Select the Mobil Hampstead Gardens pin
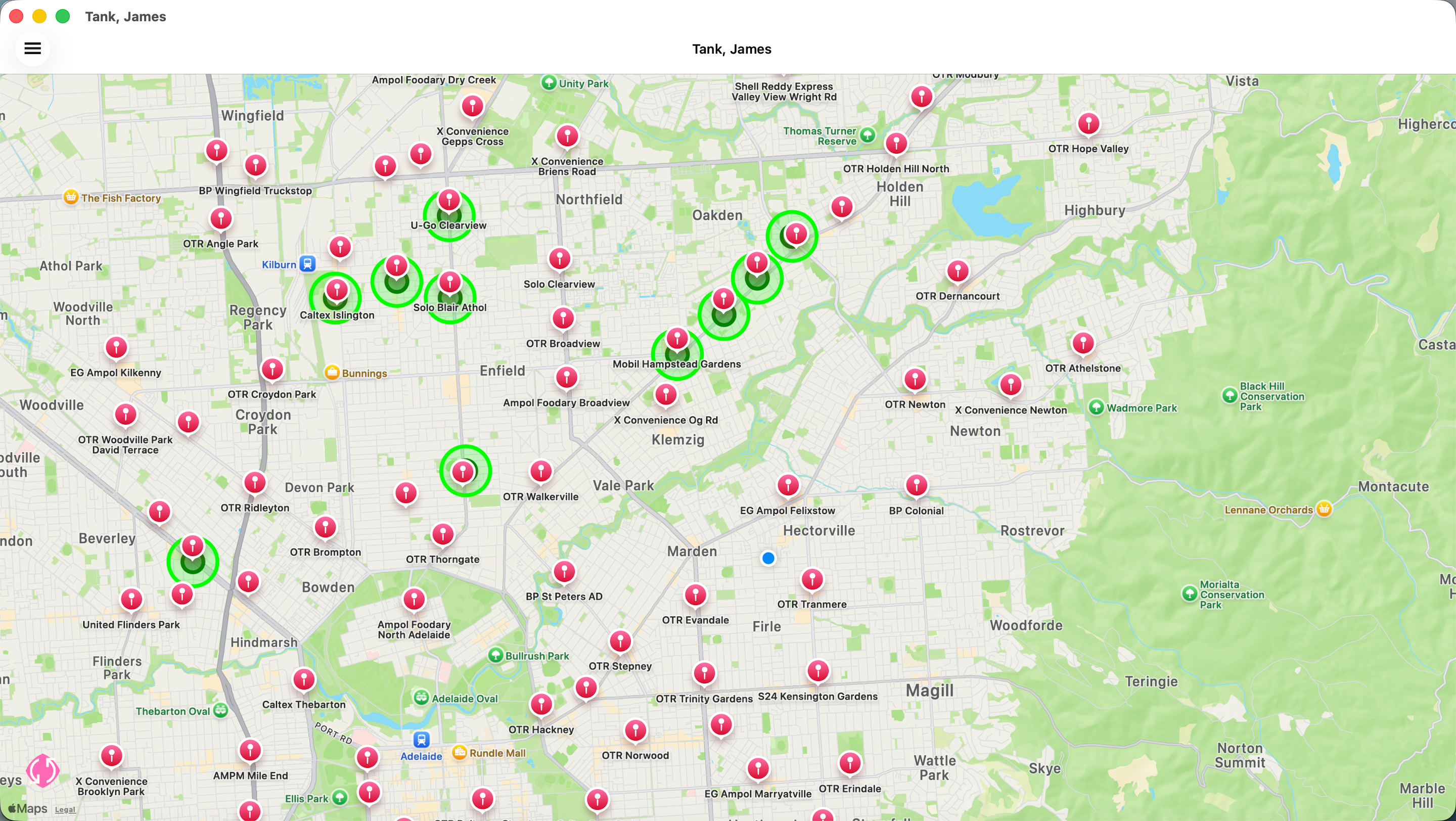The width and height of the screenshot is (1456, 821). coord(677,338)
